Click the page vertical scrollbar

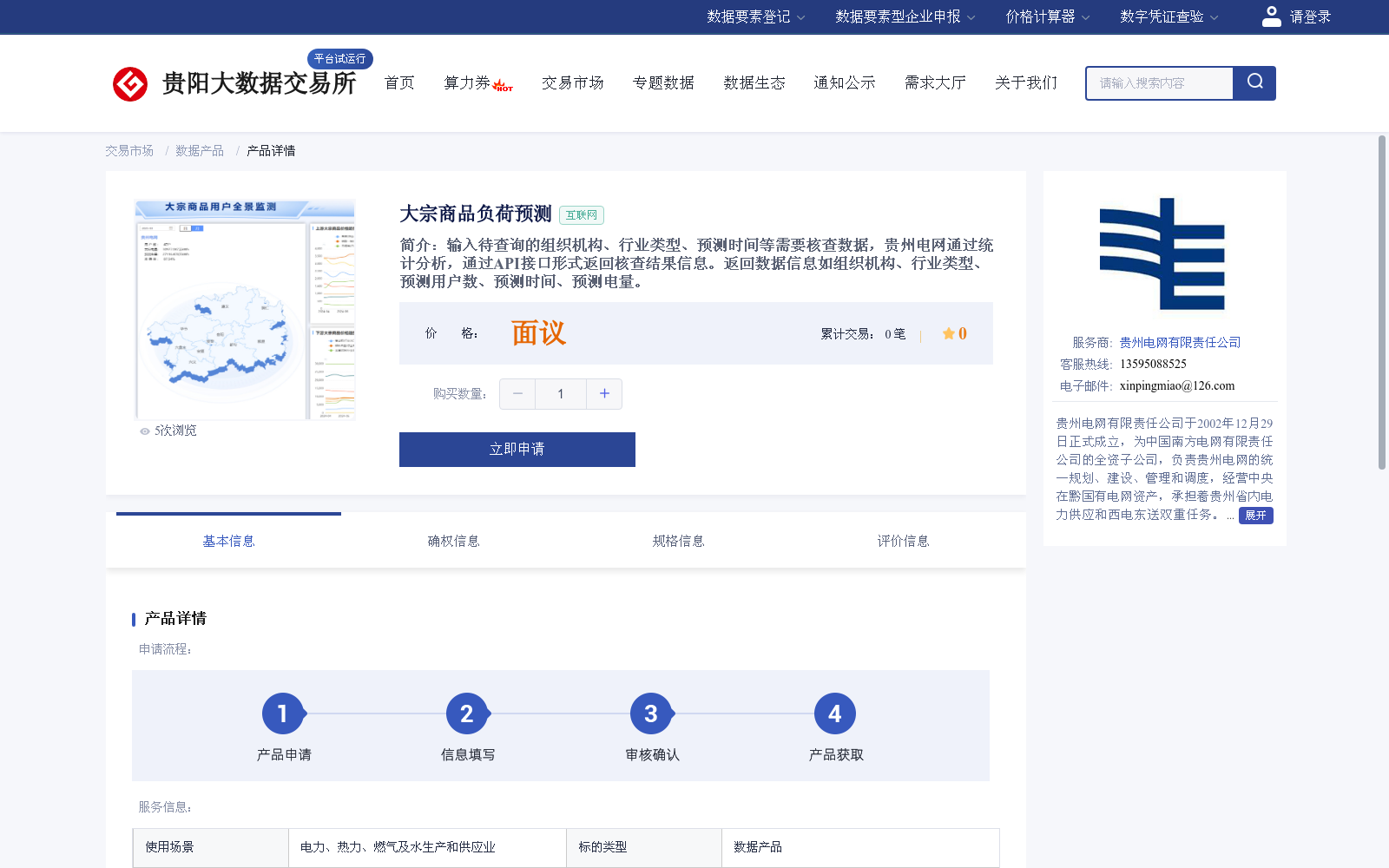1382,302
